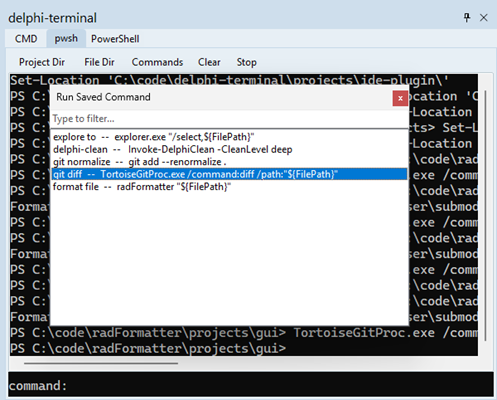Screen dimensions: 497x400
Task: Click the terminal vertical scrollbar
Action: [485, 215]
